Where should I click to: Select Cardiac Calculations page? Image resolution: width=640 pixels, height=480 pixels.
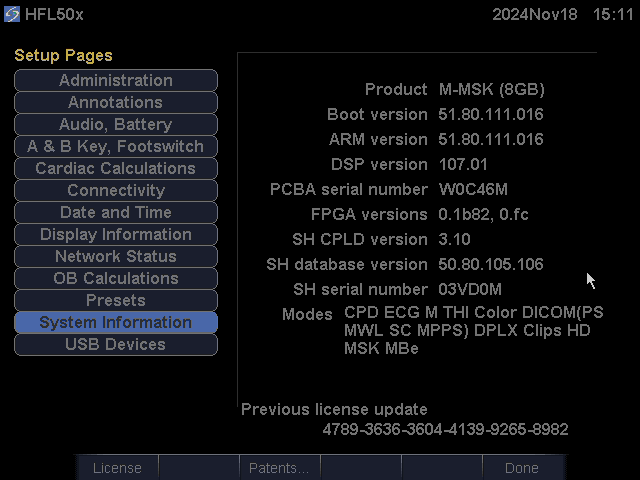click(116, 169)
